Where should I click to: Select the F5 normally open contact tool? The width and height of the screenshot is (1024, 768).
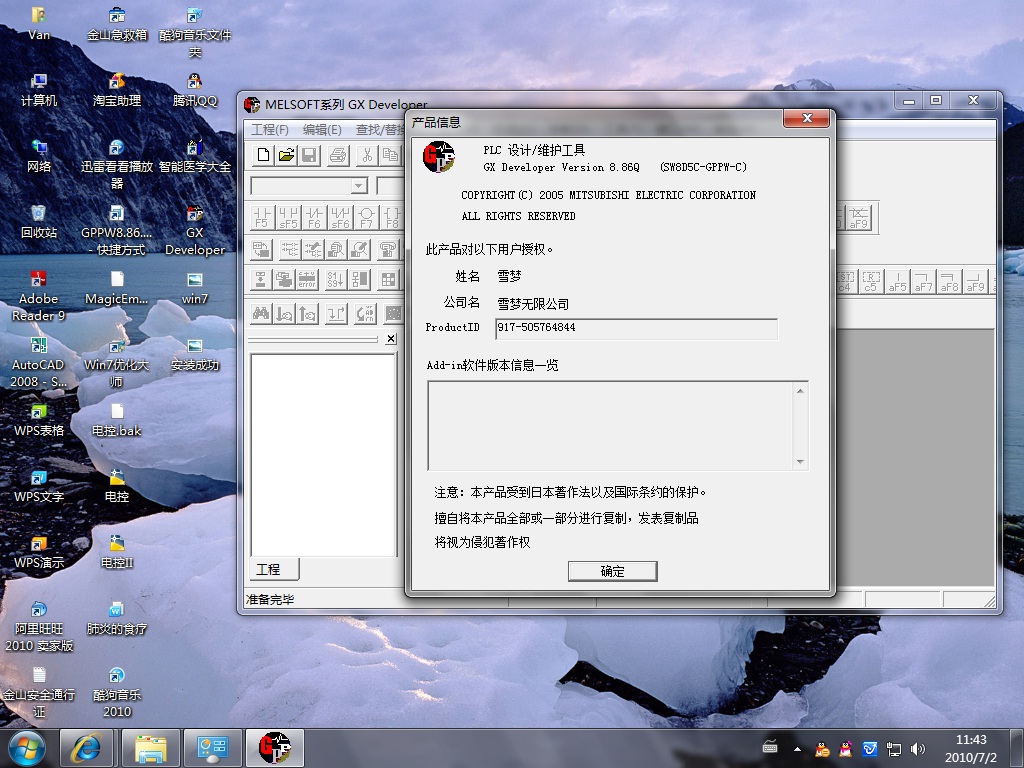(262, 218)
